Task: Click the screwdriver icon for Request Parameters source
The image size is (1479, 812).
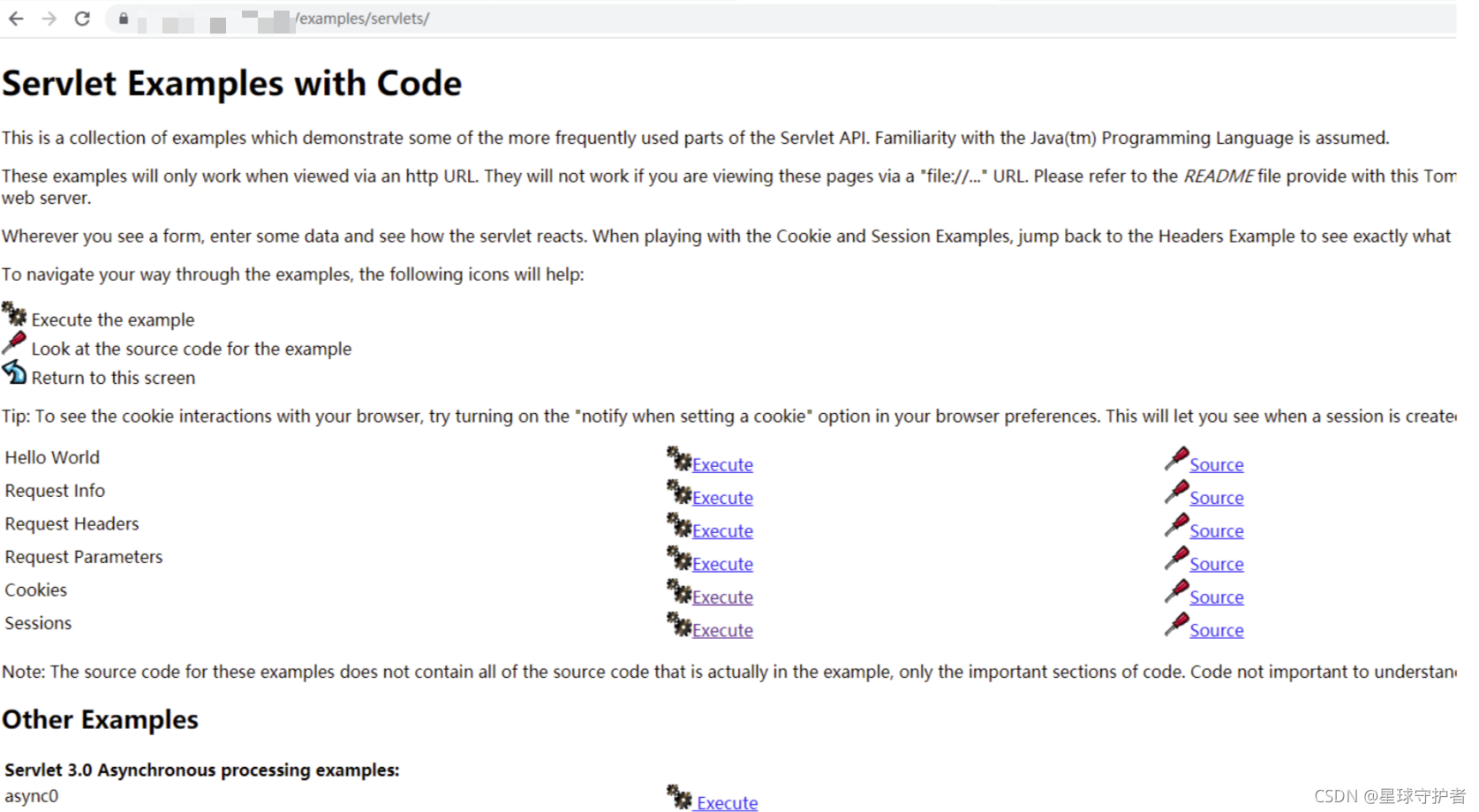Action: tap(1177, 558)
